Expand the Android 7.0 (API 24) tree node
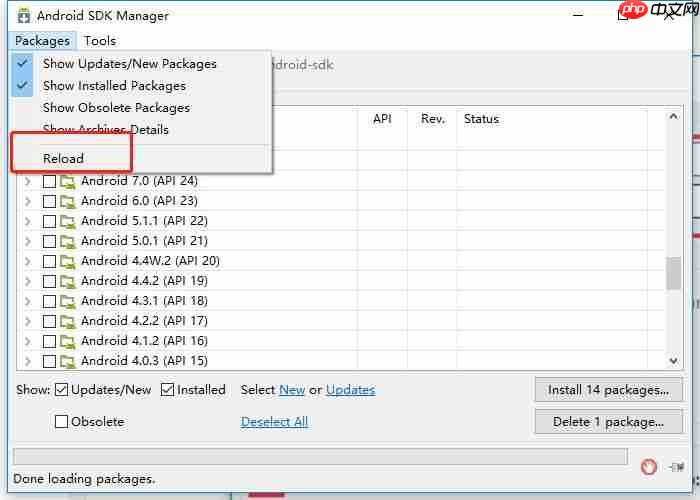Screen dimensions: 700x500 coord(28,182)
